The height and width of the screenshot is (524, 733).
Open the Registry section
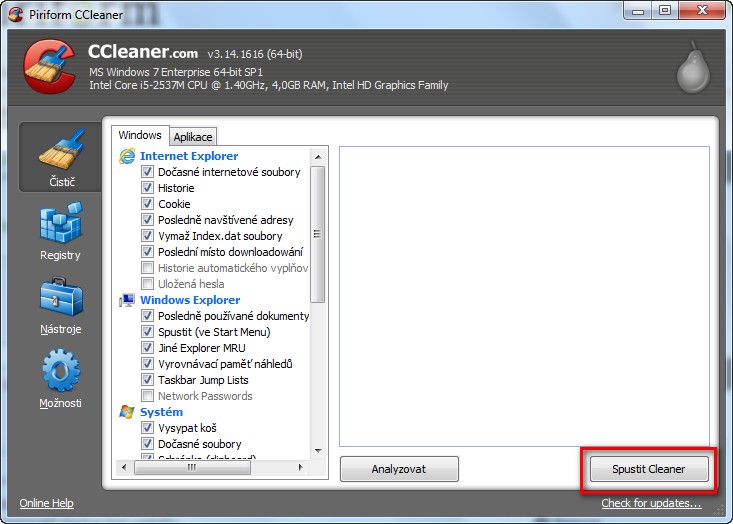(x=60, y=231)
